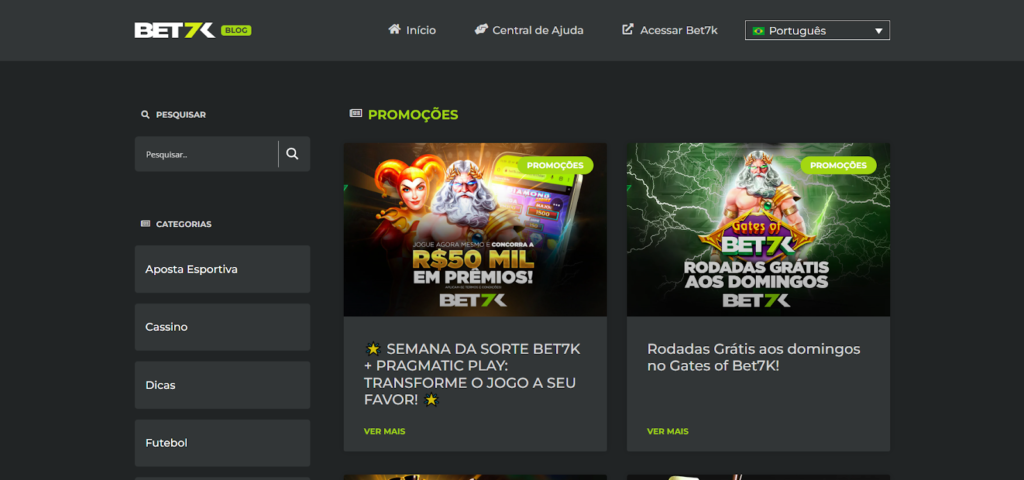Viewport: 1024px width, 480px height.
Task: Click the icon beside Categorias heading
Action: tap(146, 223)
